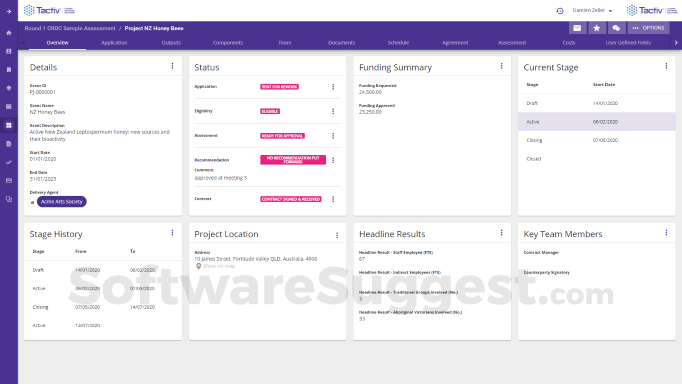Screen dimensions: 682x384
Task: Select the Closed row in Current Stage
Action: pyautogui.click(x=596, y=159)
